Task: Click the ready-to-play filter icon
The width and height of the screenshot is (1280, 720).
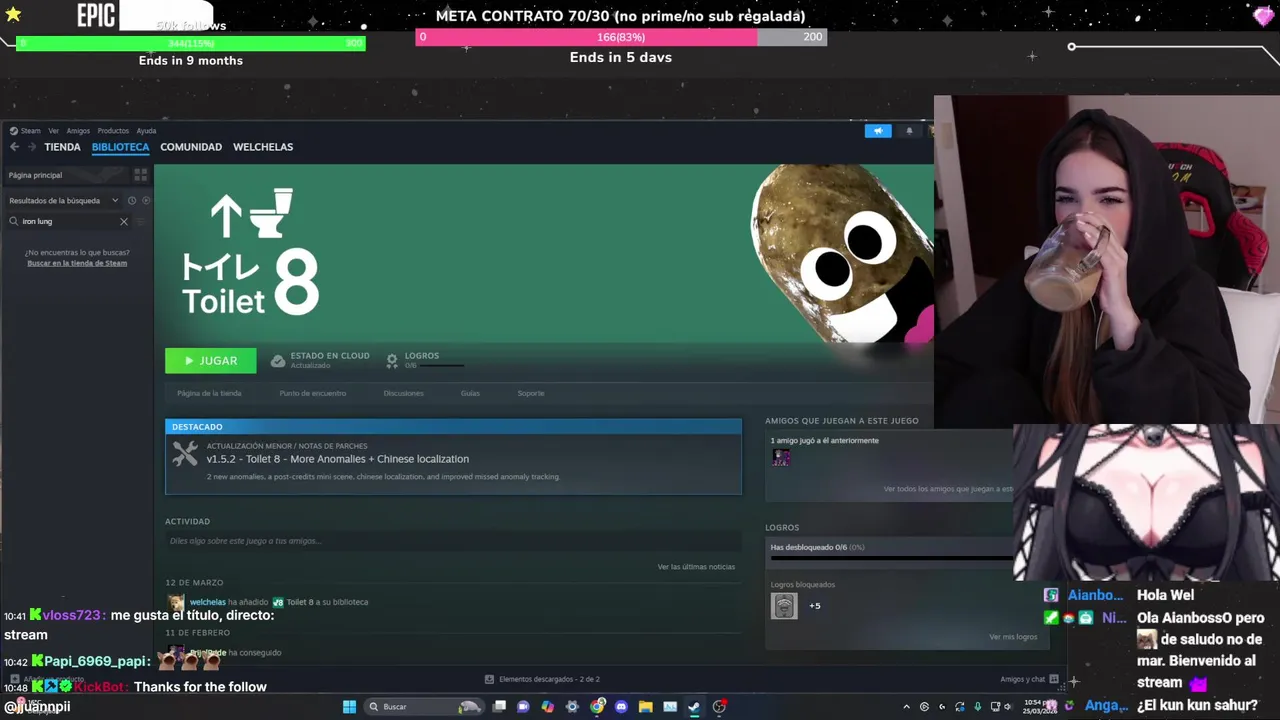Action: pyautogui.click(x=146, y=200)
